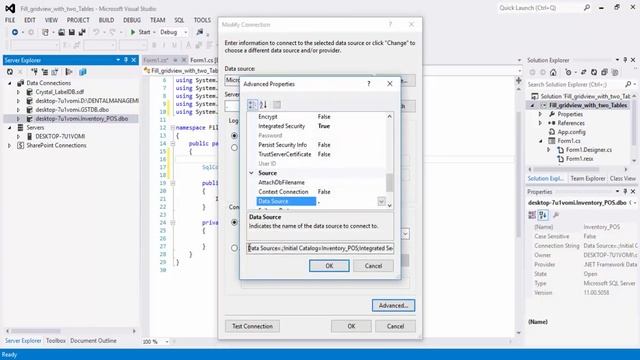Click the Undo arrow in main toolbar
The height and width of the screenshot is (360, 640).
tap(96, 32)
